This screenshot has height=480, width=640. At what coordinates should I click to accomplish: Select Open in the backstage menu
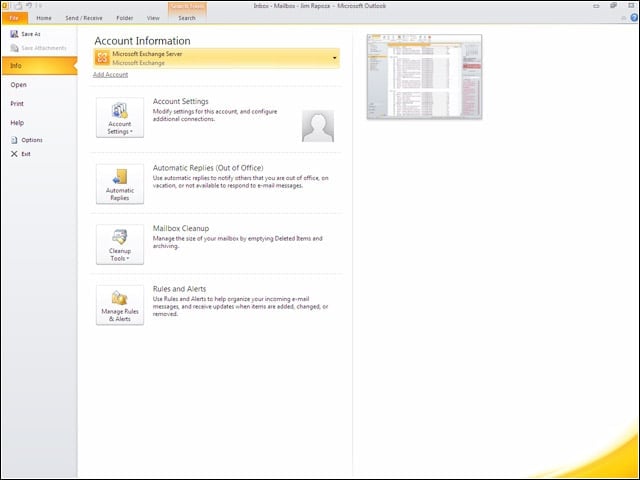pyautogui.click(x=19, y=85)
